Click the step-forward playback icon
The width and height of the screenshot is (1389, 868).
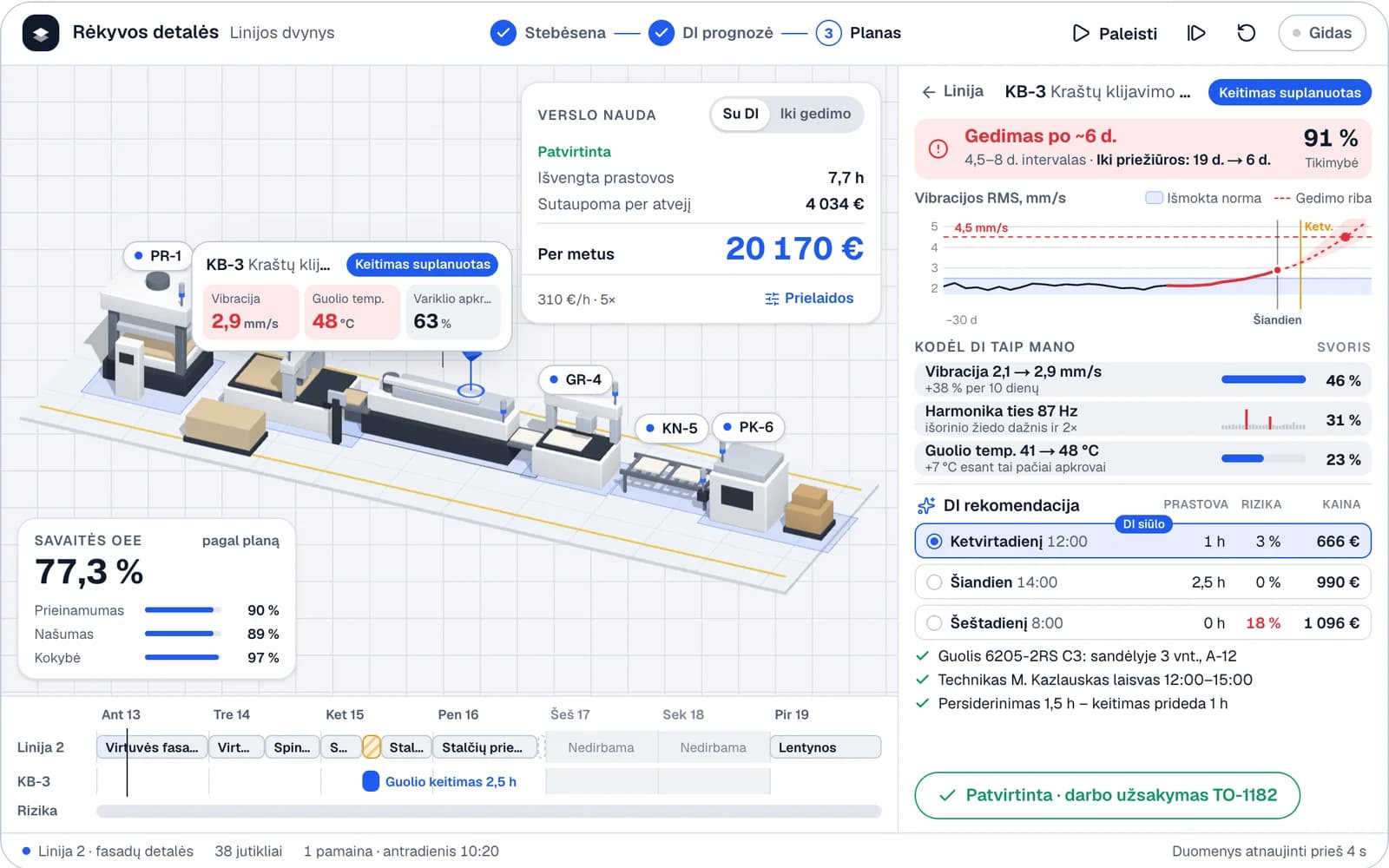click(1196, 33)
